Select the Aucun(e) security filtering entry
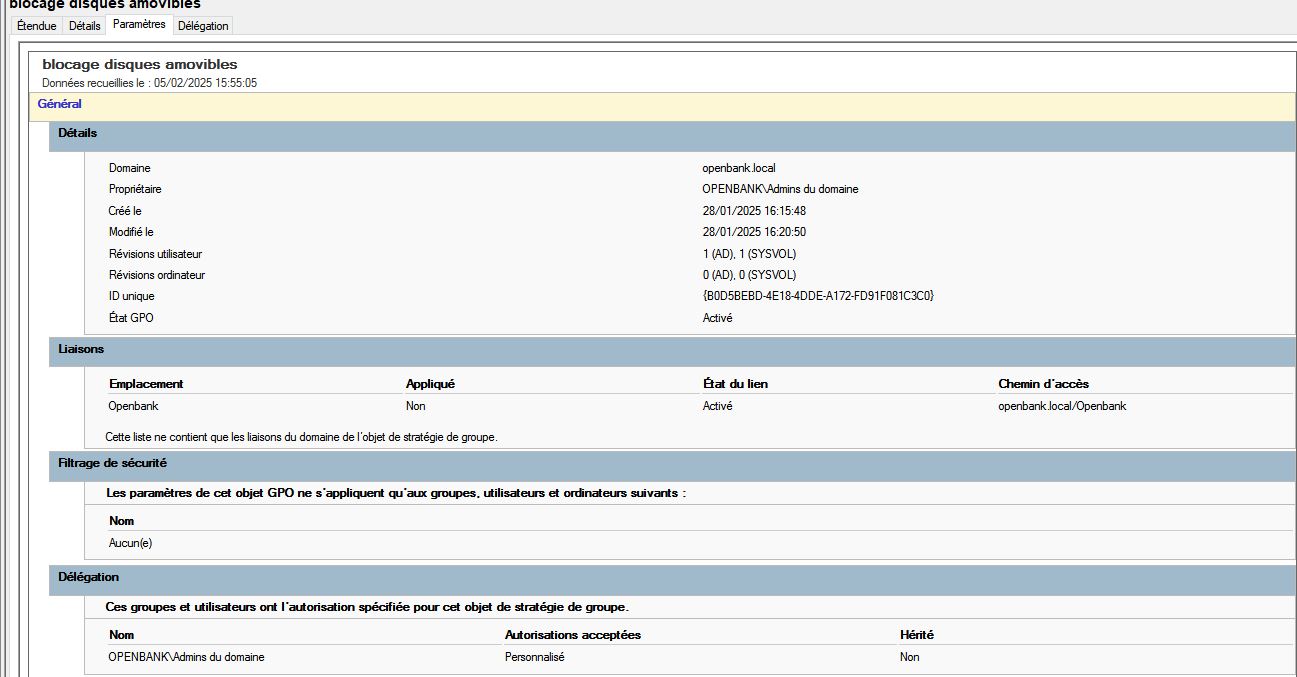Image resolution: width=1297 pixels, height=677 pixels. click(x=130, y=543)
